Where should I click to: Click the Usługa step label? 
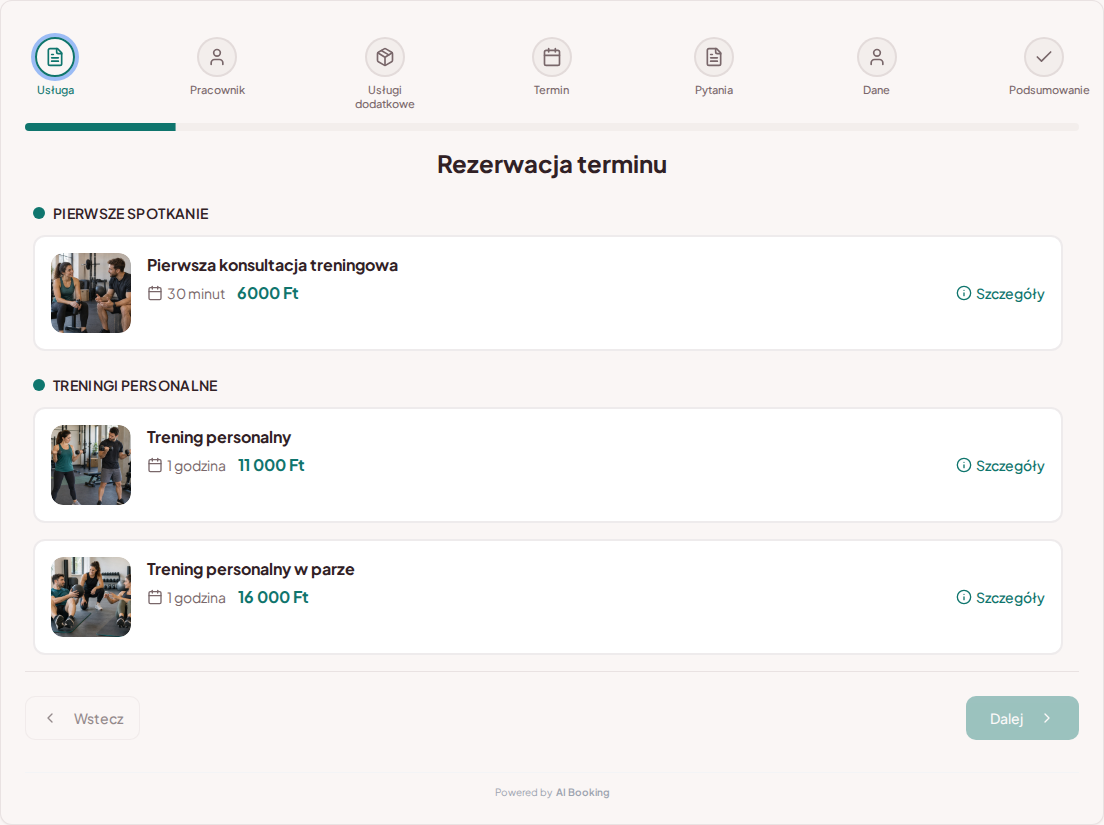tap(56, 90)
